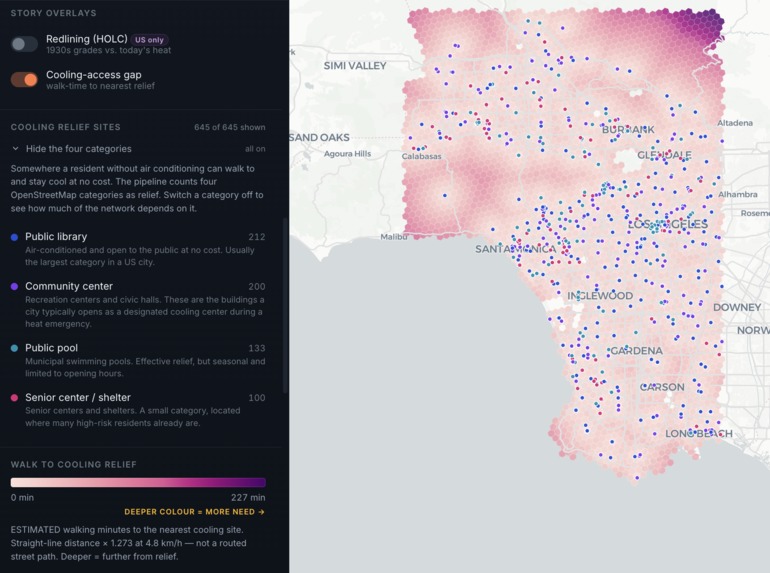The image size is (770, 573).
Task: Click the '645 of 645 shown' count
Action: click(229, 127)
